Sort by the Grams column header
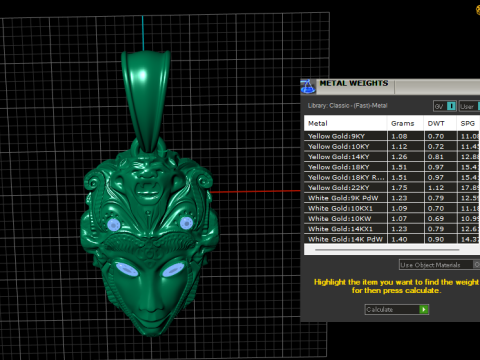This screenshot has height=360, width=480. (405, 123)
